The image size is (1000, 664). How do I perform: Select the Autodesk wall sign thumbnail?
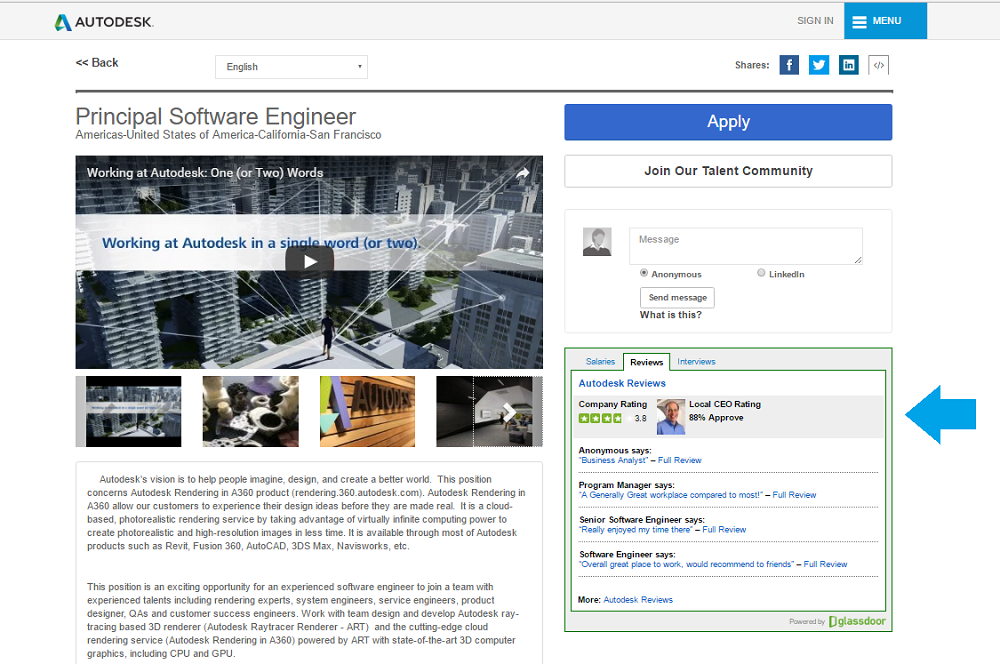point(367,411)
